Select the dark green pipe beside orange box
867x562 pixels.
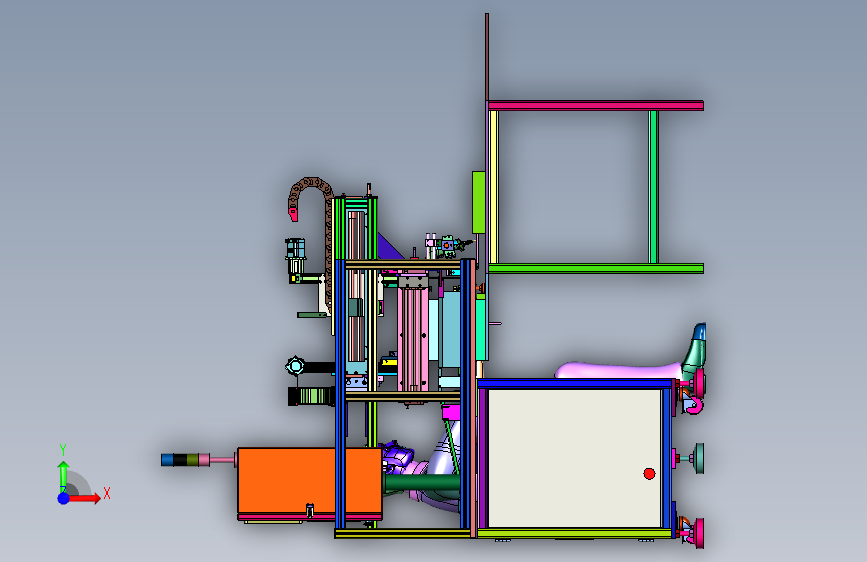click(421, 483)
